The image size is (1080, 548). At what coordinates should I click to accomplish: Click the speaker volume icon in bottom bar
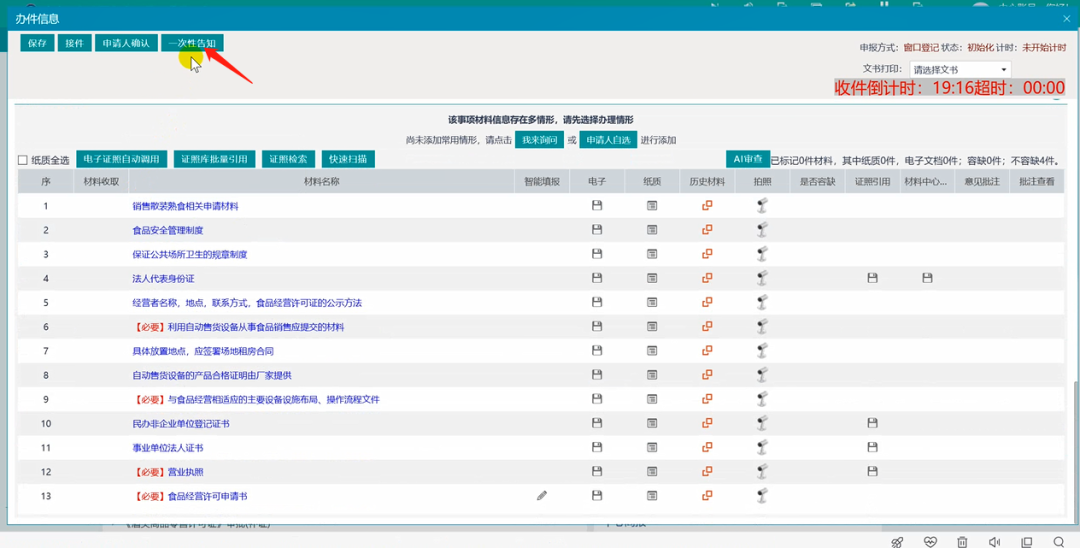pos(994,542)
